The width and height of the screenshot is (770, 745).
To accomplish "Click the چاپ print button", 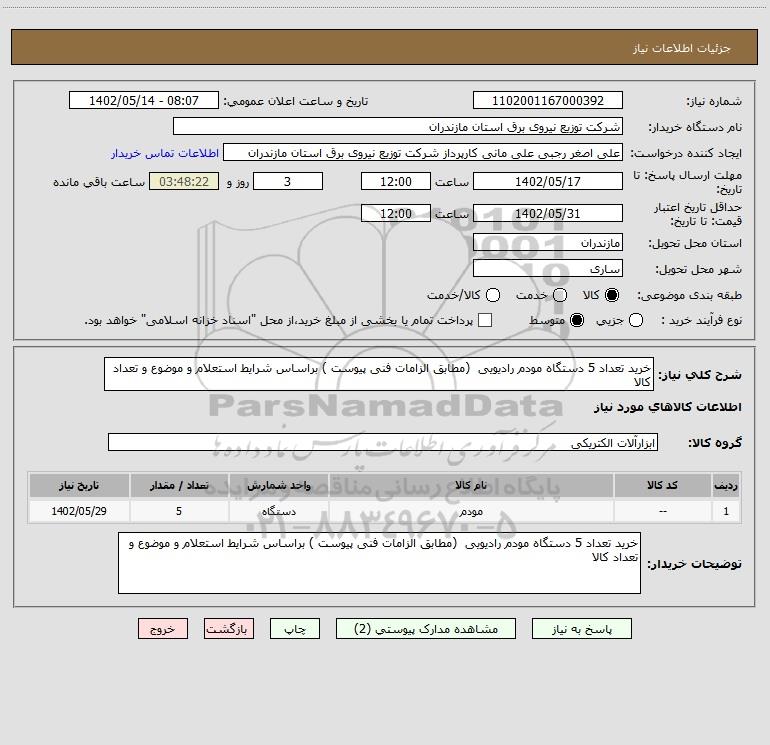I will [295, 629].
